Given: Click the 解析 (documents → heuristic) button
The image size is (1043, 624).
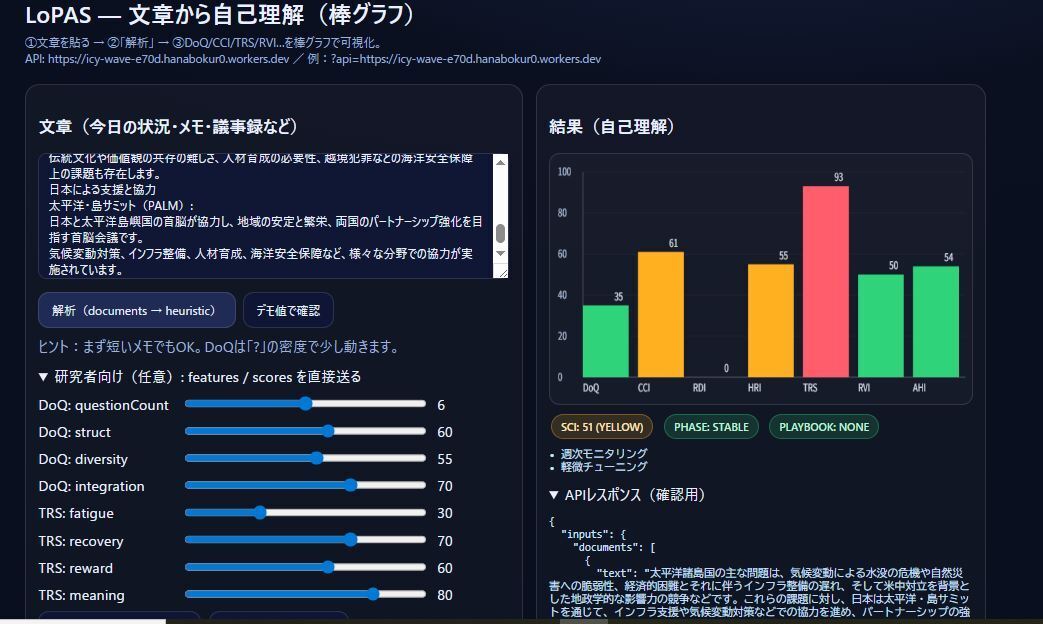Looking at the screenshot, I should 136,311.
